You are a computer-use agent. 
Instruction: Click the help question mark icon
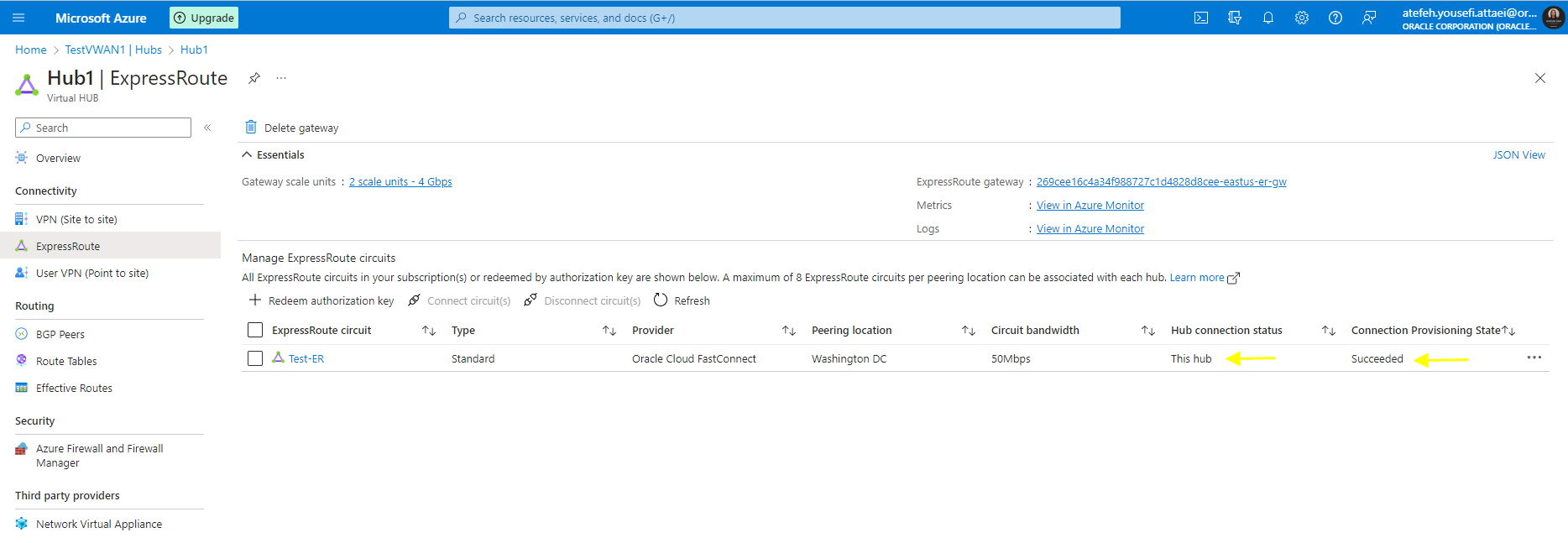[1335, 18]
